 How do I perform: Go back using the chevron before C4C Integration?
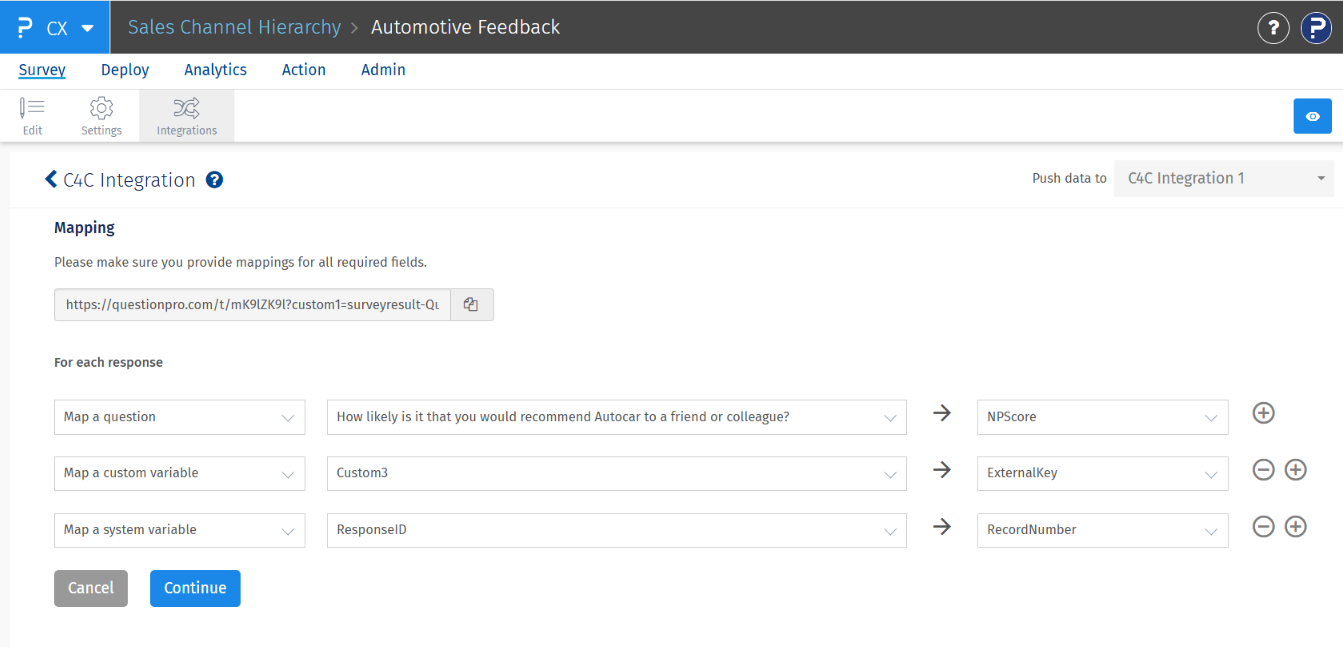tap(51, 180)
